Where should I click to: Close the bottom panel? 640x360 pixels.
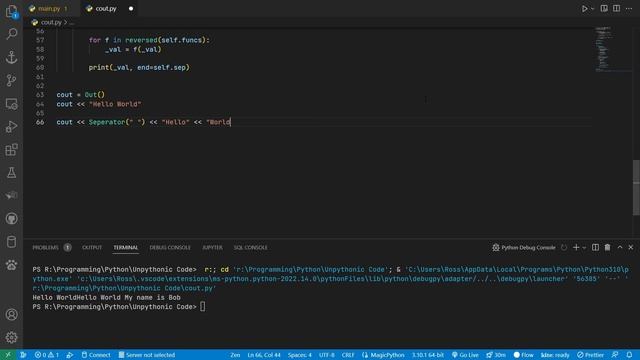[x=631, y=247]
